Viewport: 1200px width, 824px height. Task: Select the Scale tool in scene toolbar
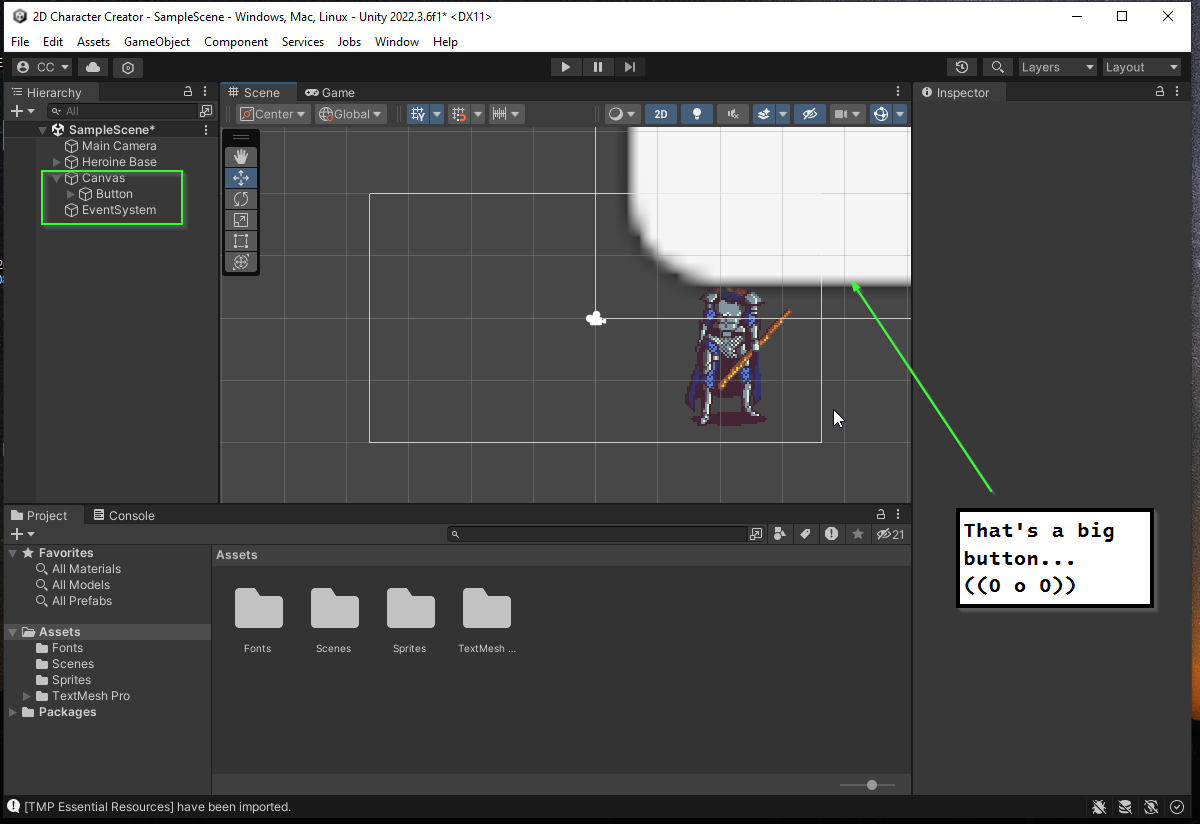click(240, 220)
